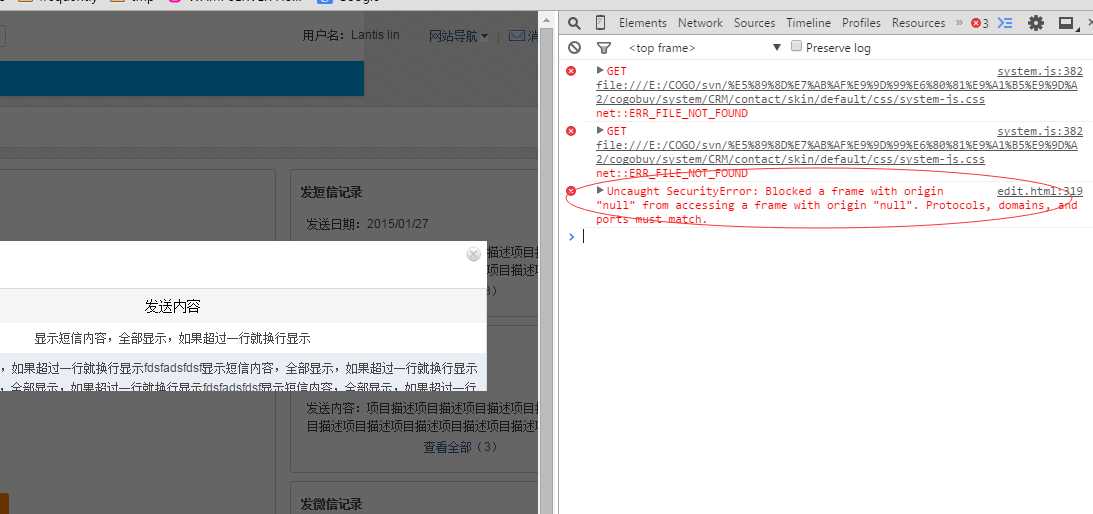Click the red error counter showing 3
1093x514 pixels.
(x=980, y=24)
